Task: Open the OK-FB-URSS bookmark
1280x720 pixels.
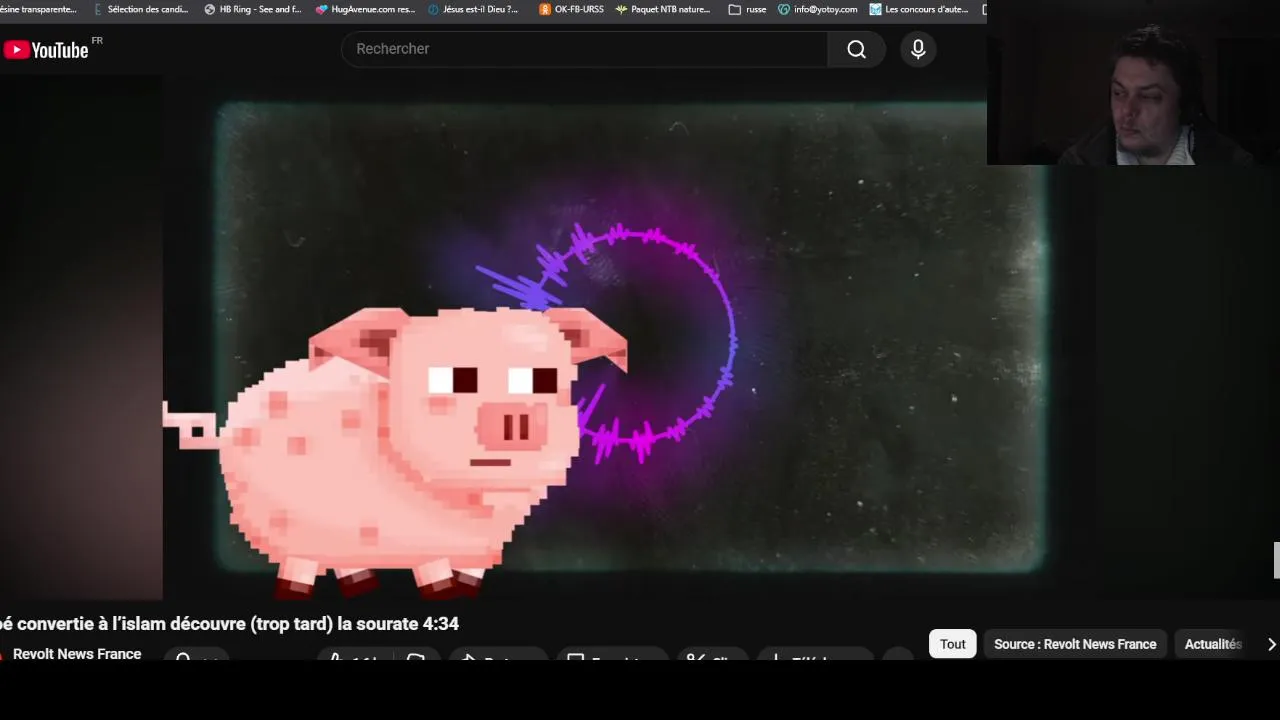Action: pos(571,9)
